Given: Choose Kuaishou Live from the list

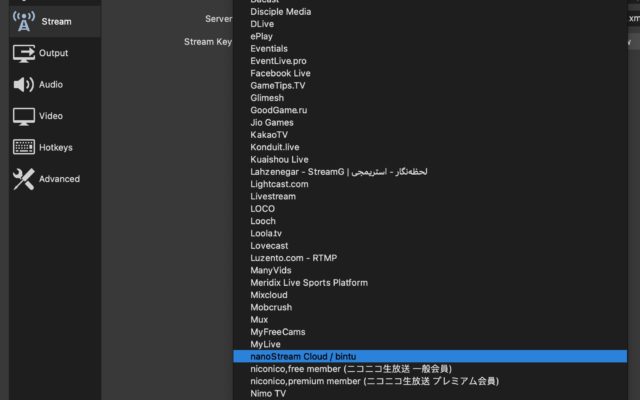Looking at the screenshot, I should pos(279,159).
